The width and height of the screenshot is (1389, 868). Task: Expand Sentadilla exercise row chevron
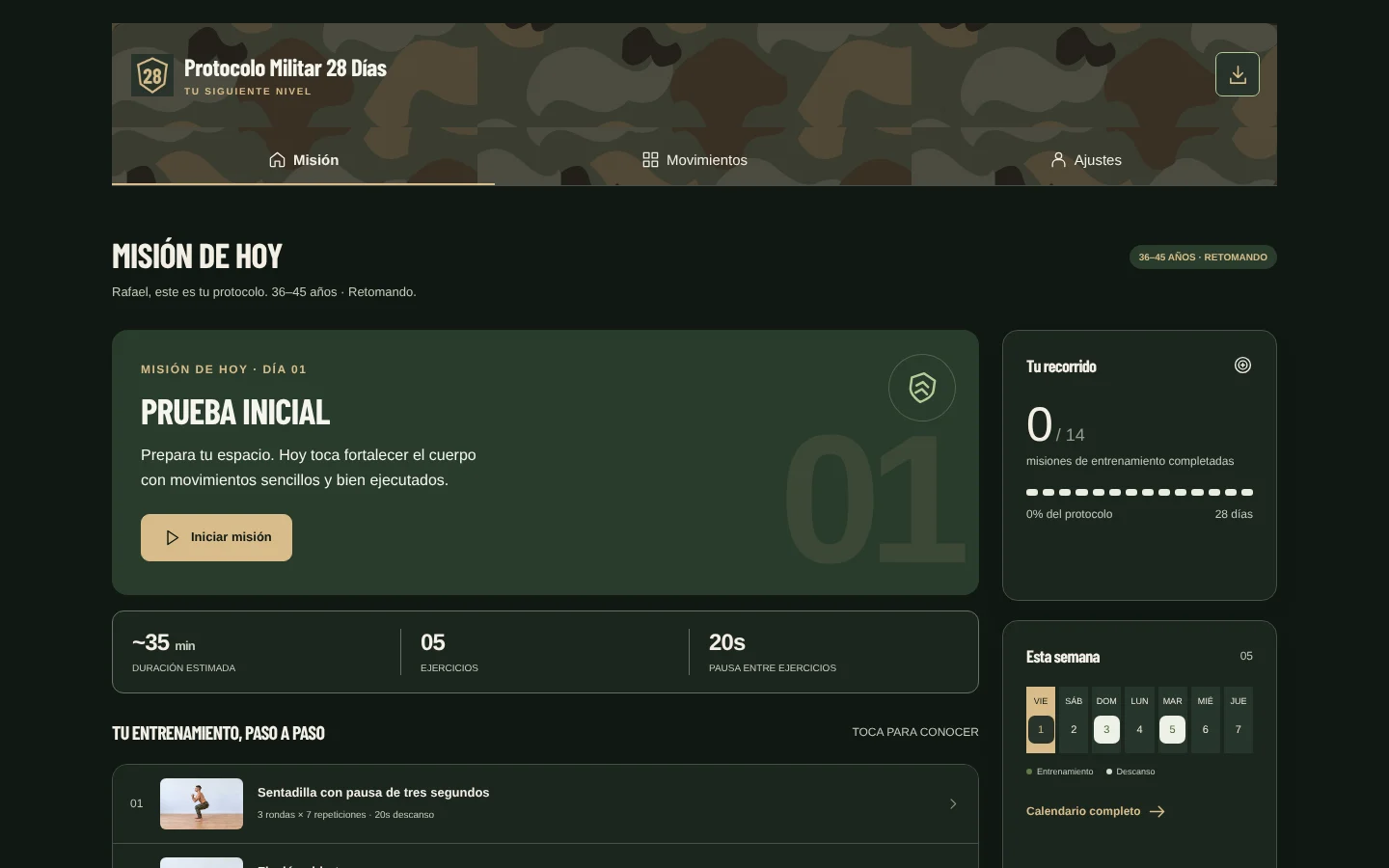coord(953,803)
